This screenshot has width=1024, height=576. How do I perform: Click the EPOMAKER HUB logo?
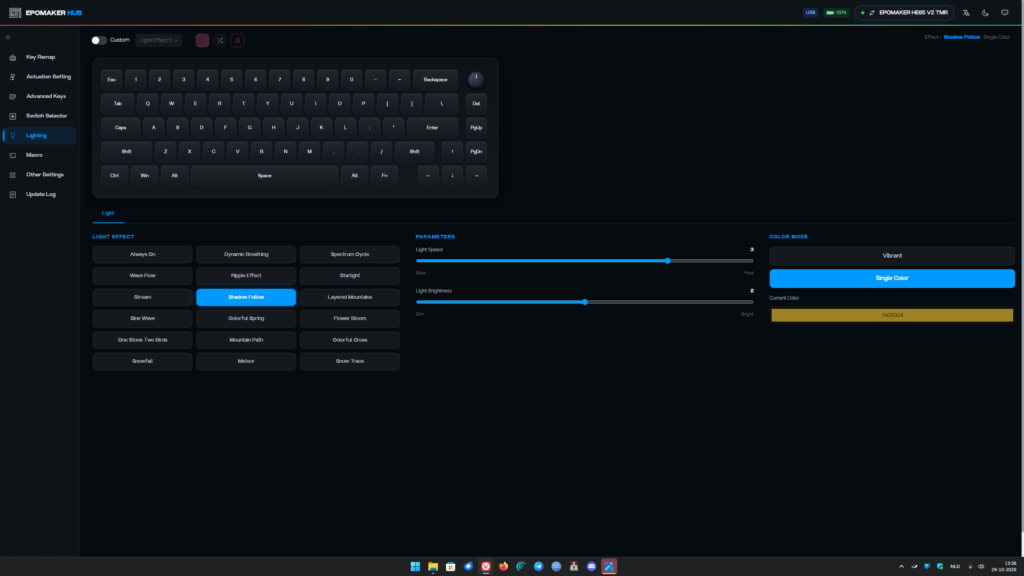45,12
